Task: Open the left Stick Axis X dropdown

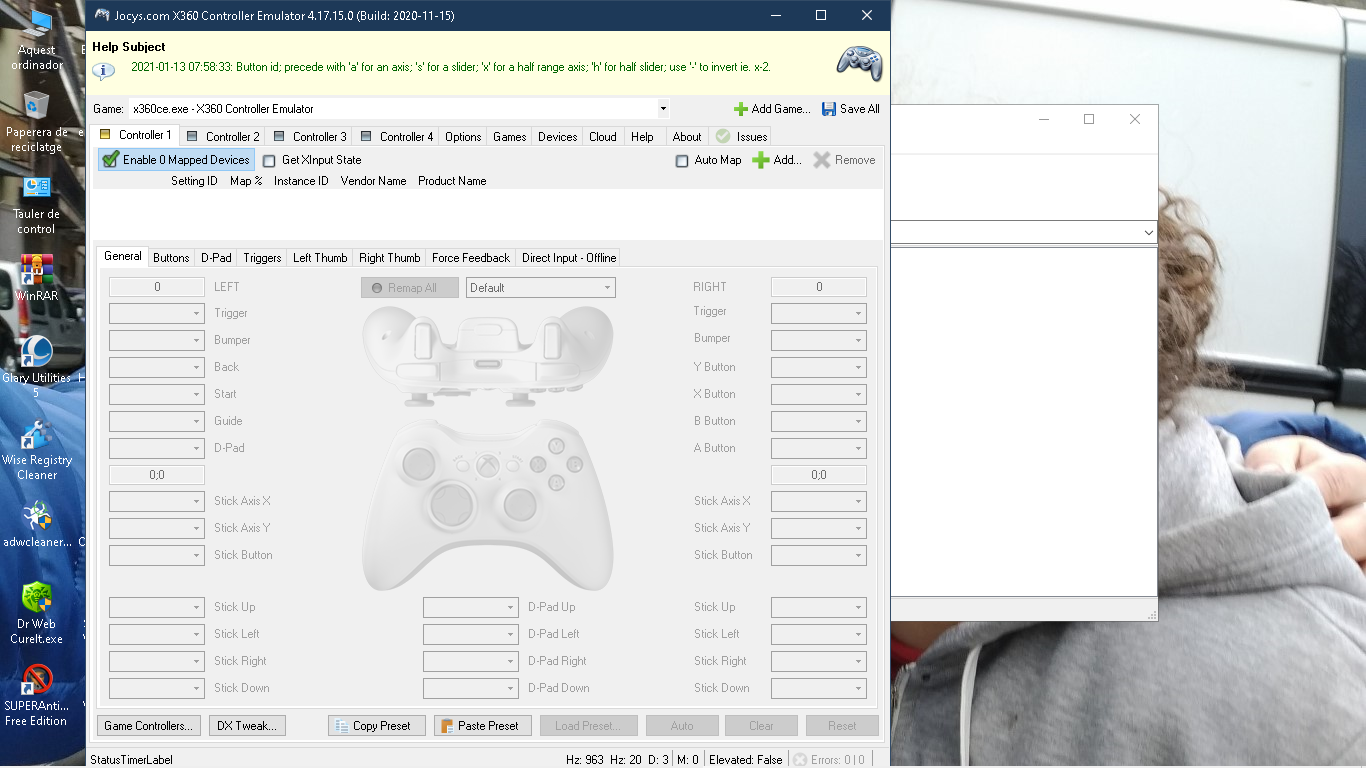Action: [x=157, y=502]
